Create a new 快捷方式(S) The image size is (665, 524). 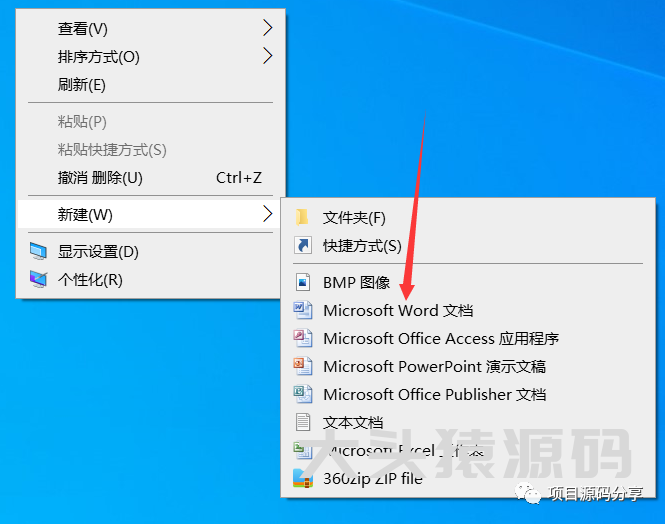pos(468,245)
